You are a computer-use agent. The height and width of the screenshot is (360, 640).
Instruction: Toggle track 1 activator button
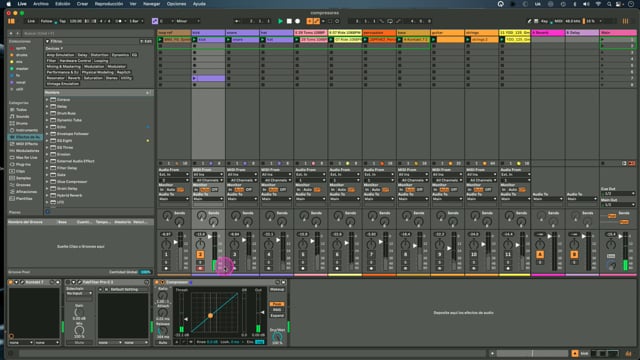tap(166, 254)
